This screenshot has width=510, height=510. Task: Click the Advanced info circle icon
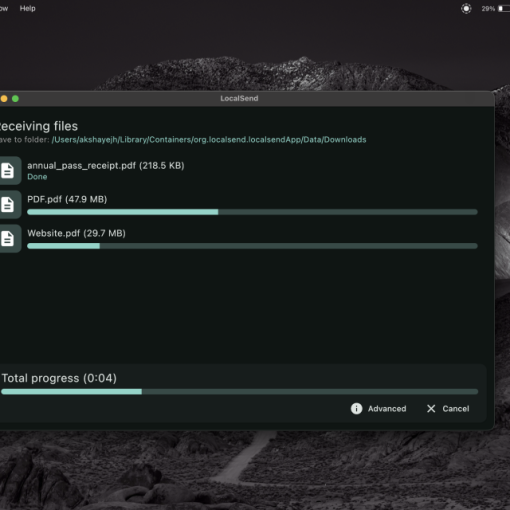[x=356, y=409]
